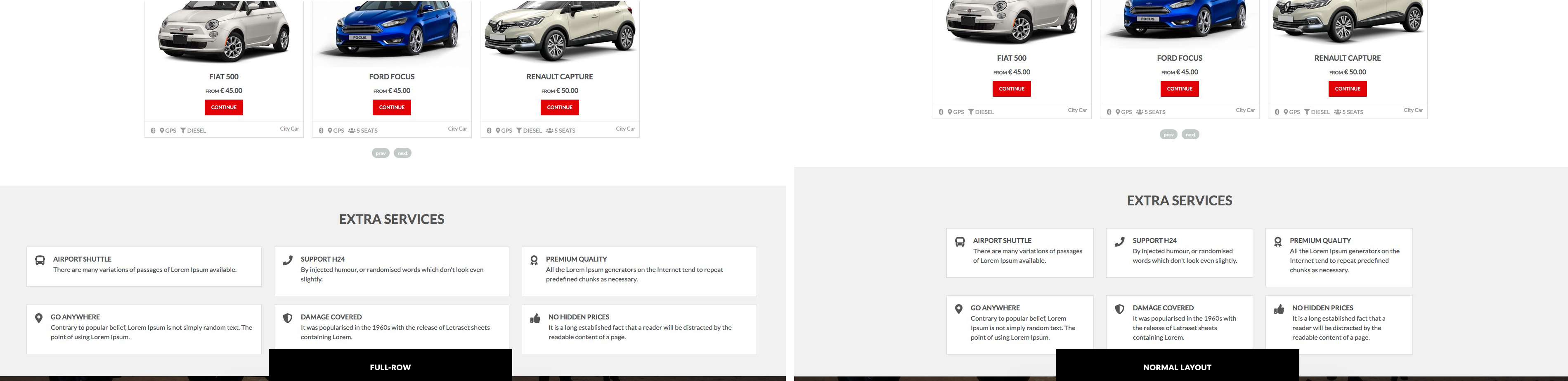Click 5 seats people icon, Ford Focus, normal layout
The image size is (1568, 381).
click(1140, 112)
